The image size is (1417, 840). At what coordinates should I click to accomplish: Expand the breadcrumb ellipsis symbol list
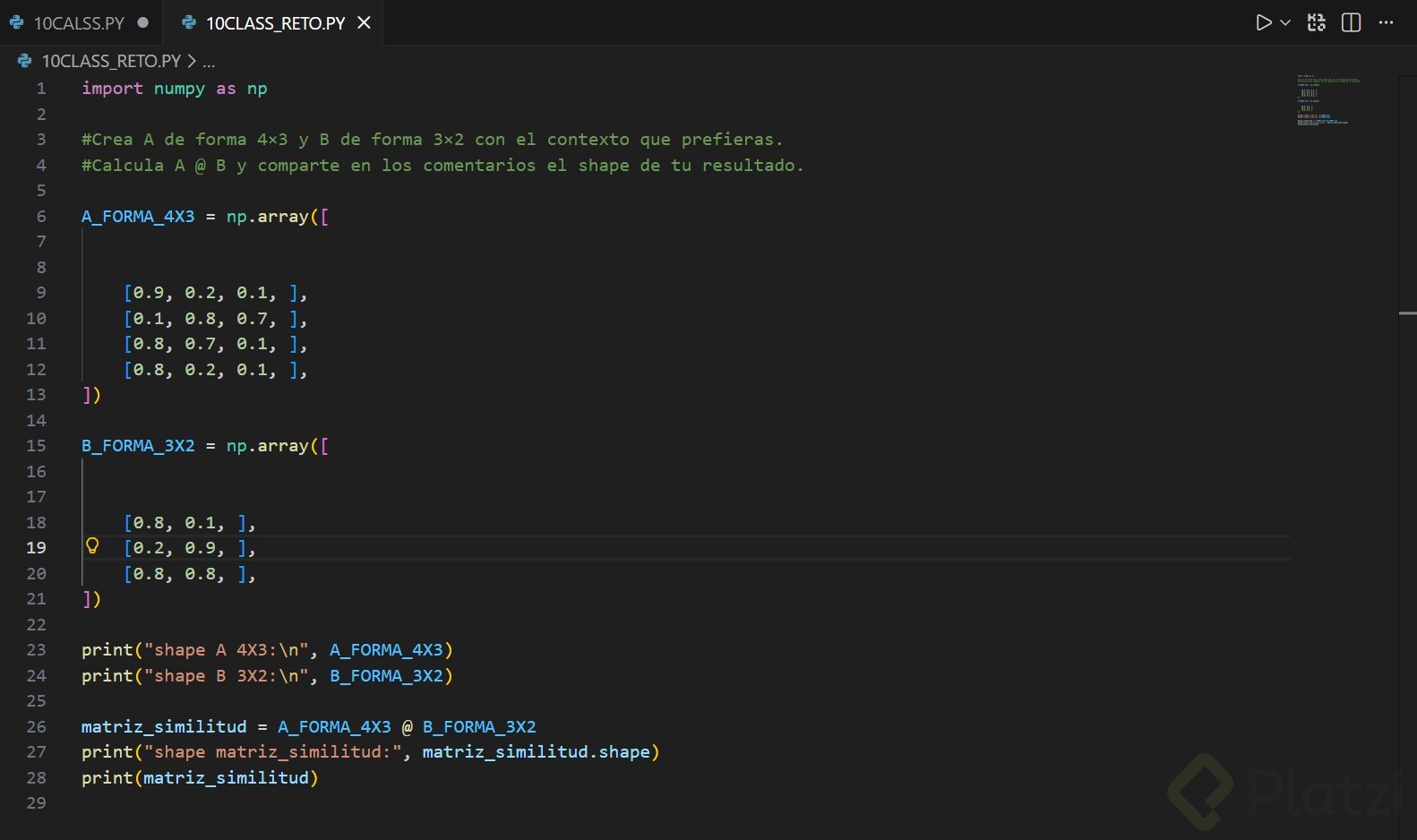[x=209, y=62]
